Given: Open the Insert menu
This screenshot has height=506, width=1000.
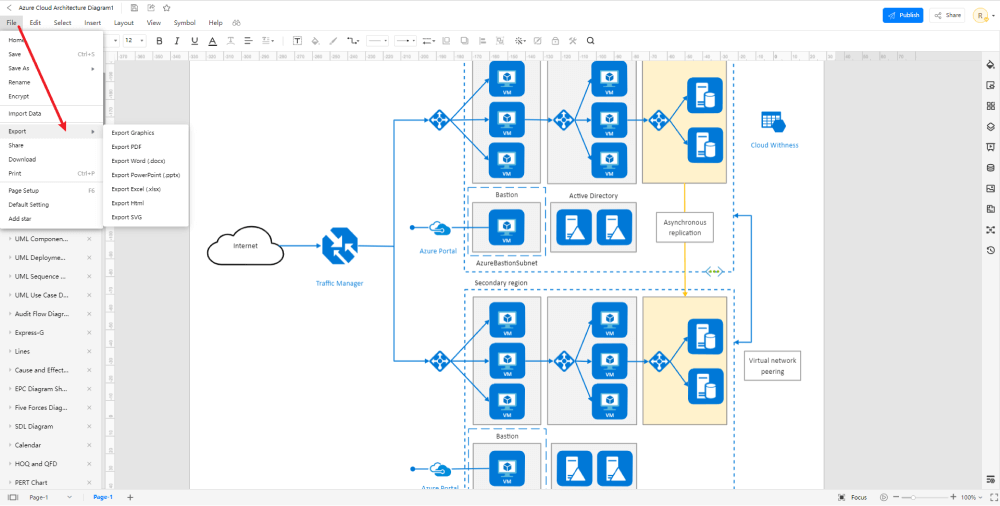Looking at the screenshot, I should click(x=92, y=22).
